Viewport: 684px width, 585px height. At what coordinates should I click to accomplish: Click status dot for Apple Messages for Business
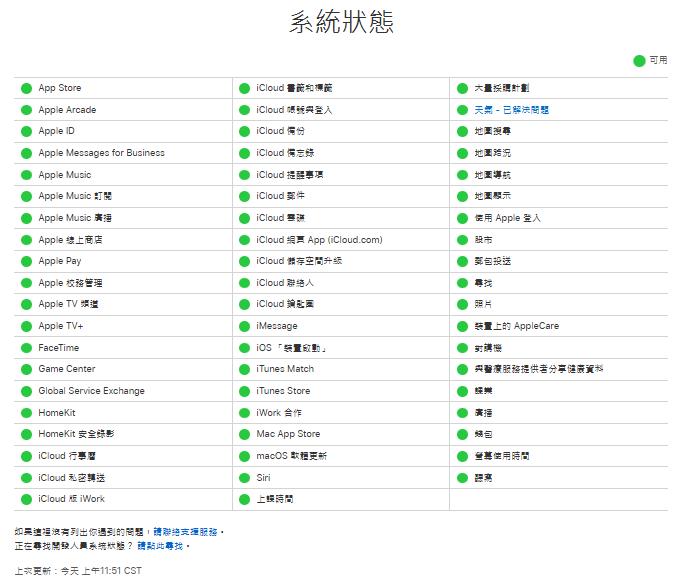[27, 153]
